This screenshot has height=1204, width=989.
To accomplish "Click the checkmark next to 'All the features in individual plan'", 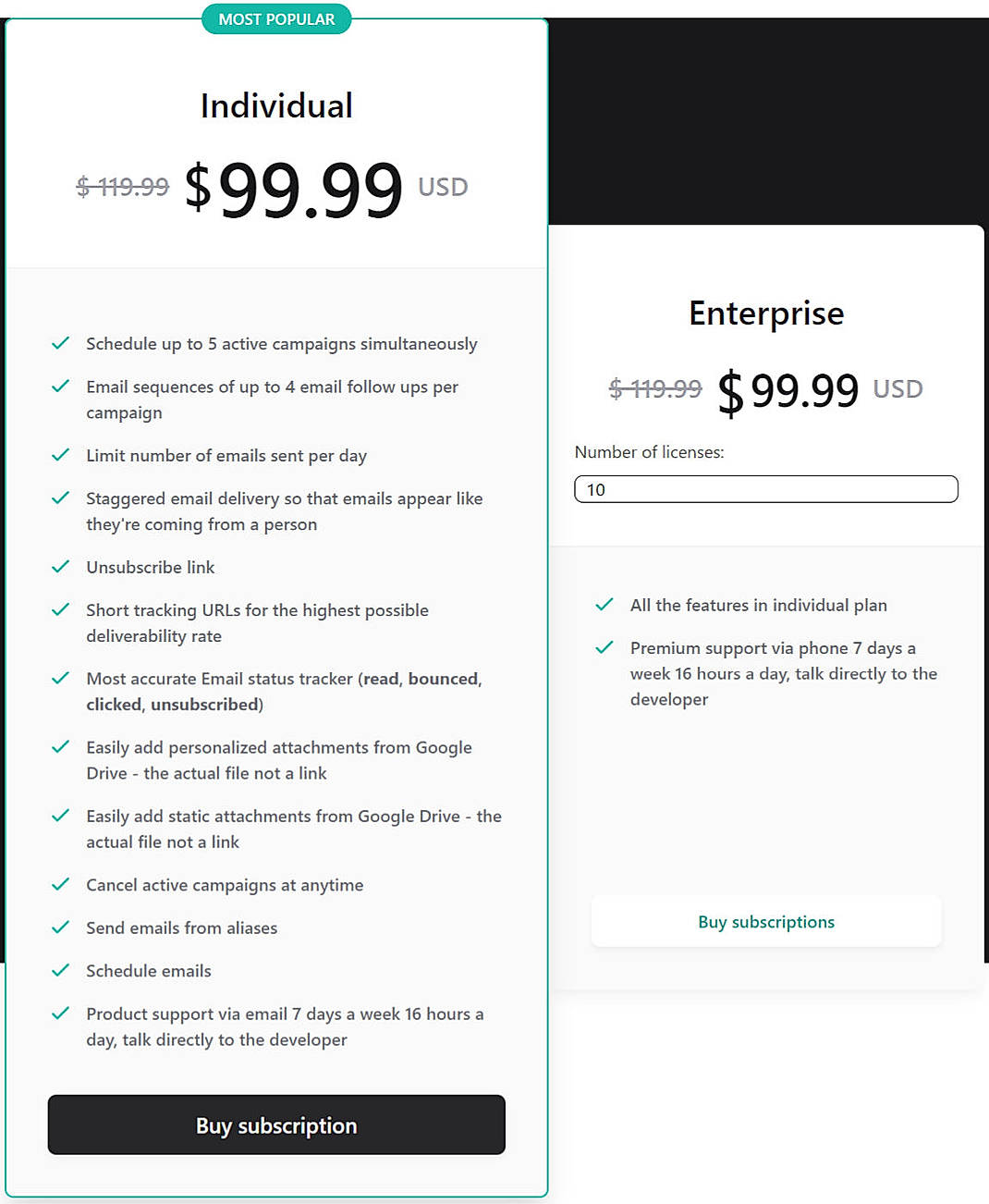I will [604, 605].
